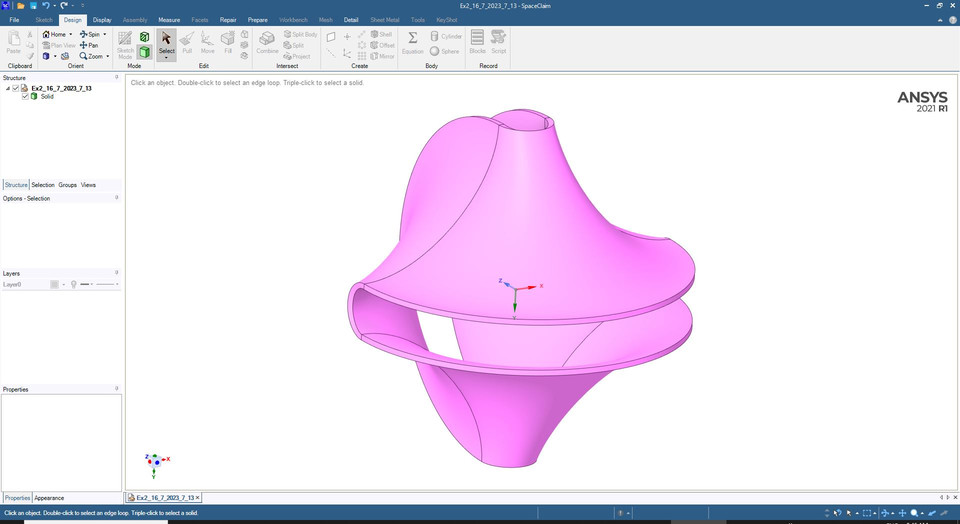Switch to 3D mode green cube icon
This screenshot has height=524, width=960.
point(144,52)
